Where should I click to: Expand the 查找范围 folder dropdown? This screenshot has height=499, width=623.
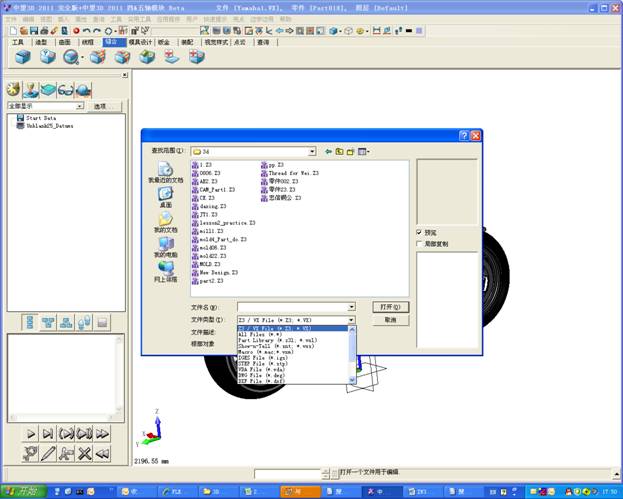[x=312, y=151]
